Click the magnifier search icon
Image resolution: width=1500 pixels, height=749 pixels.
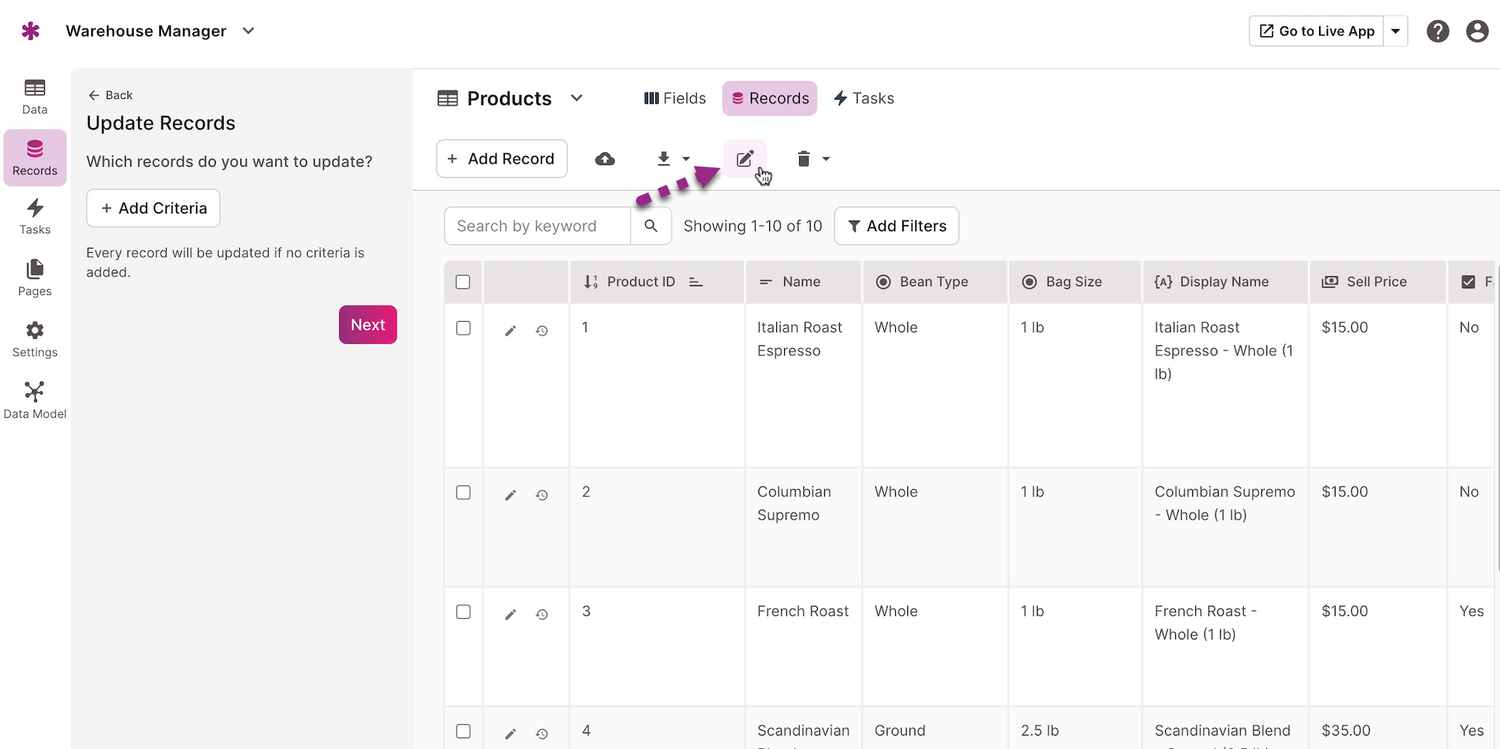coord(651,226)
